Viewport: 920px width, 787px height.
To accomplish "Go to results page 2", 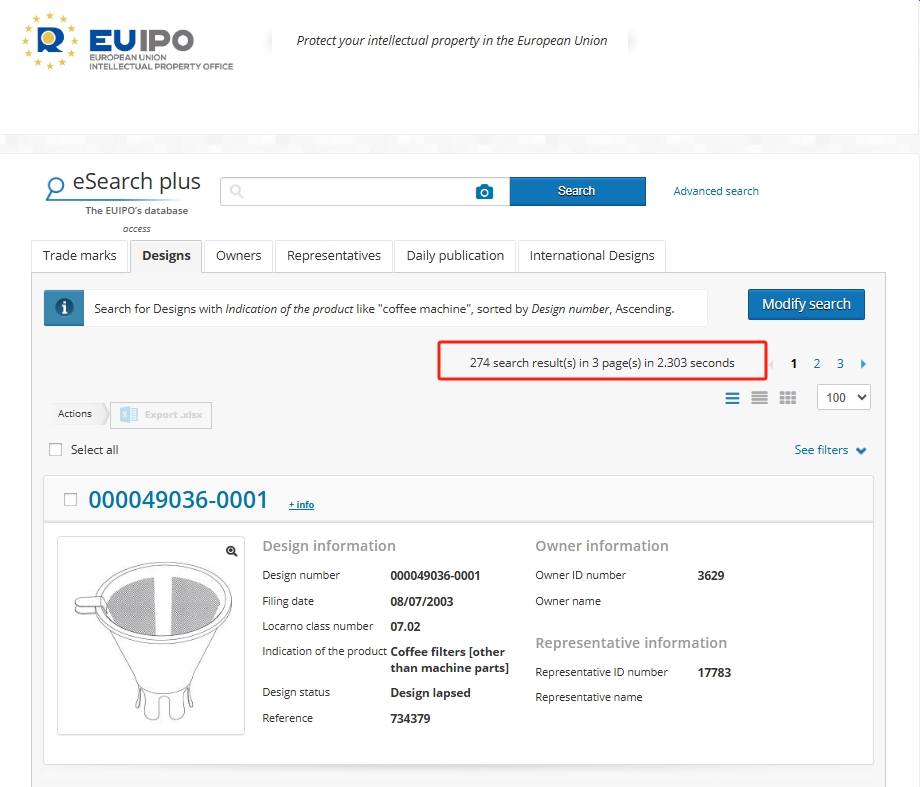I will tap(817, 364).
